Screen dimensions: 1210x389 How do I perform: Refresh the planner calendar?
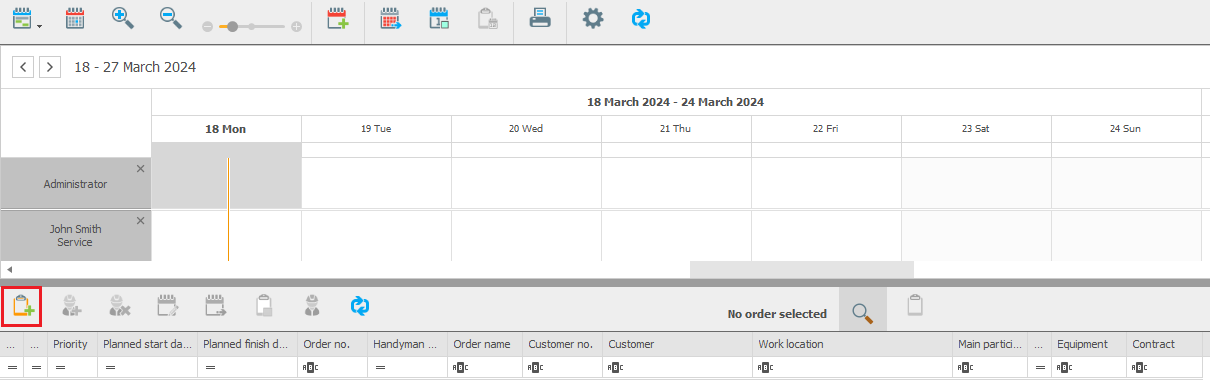click(641, 18)
